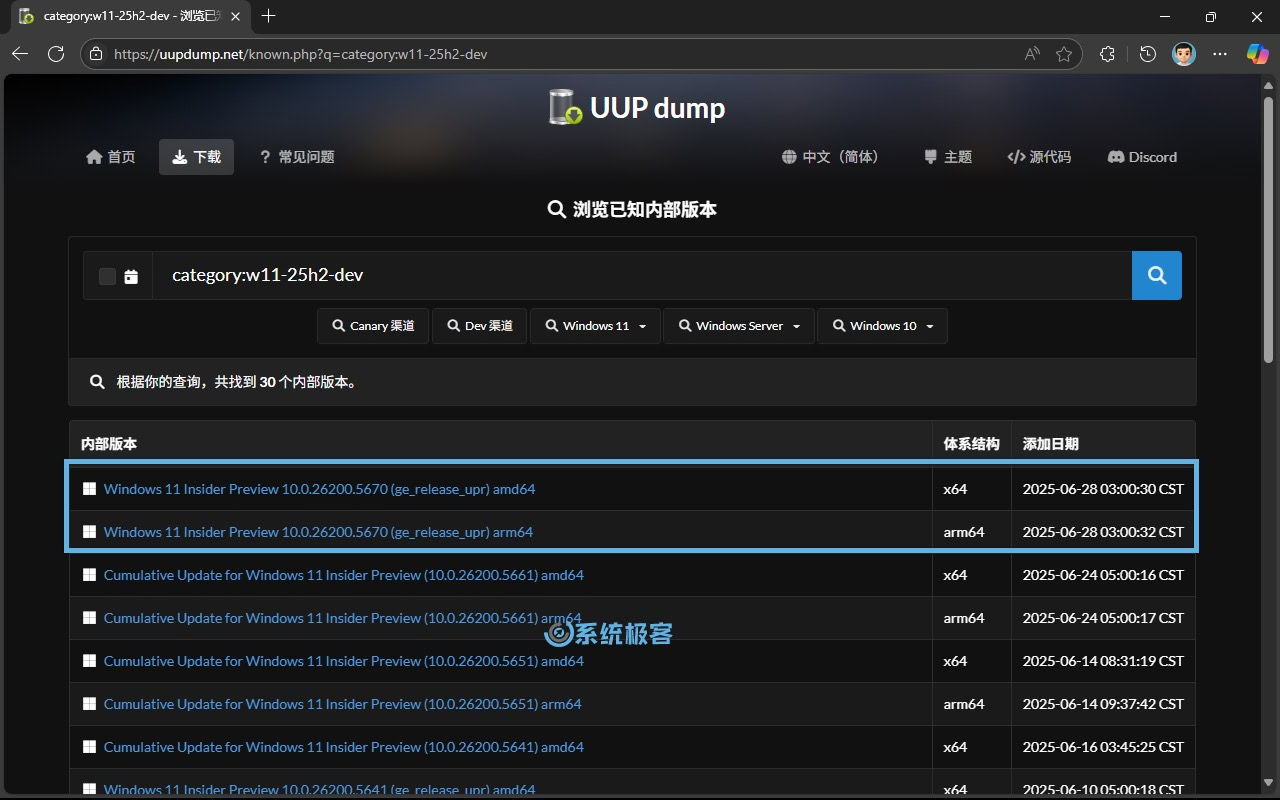Open the Discord link in navigation

[1142, 157]
